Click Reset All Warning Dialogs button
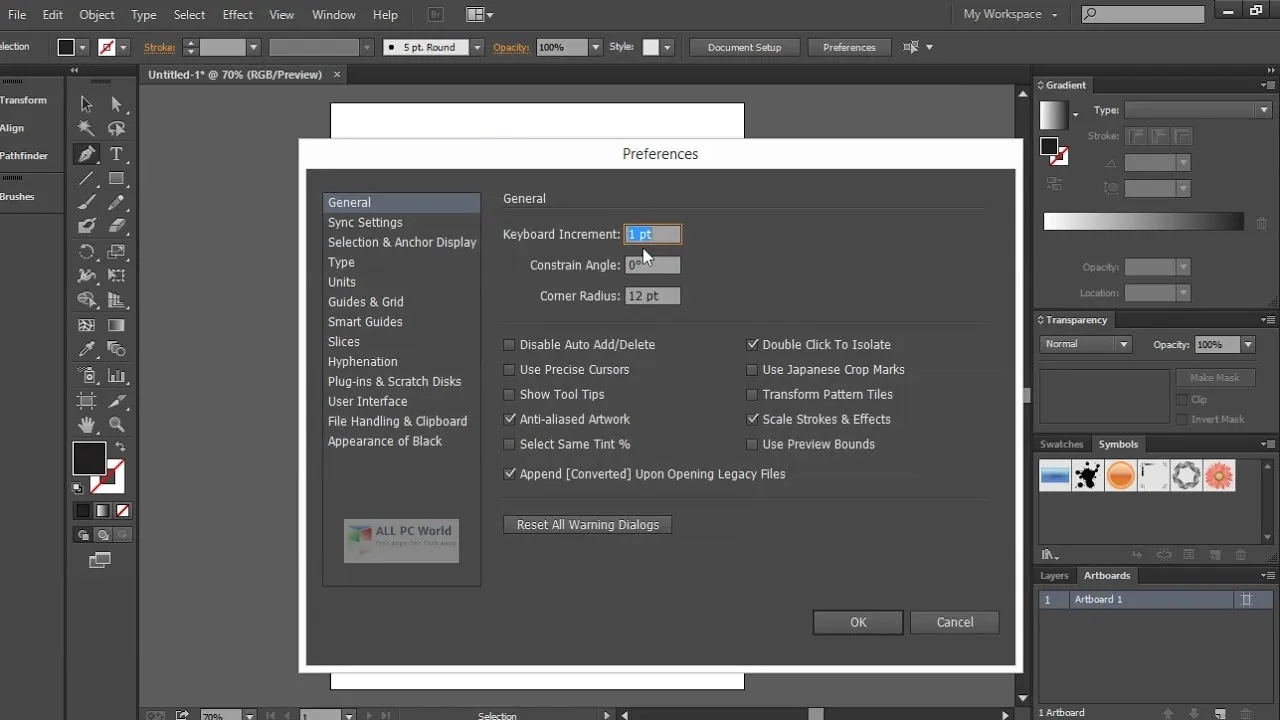The width and height of the screenshot is (1280, 720). (587, 524)
